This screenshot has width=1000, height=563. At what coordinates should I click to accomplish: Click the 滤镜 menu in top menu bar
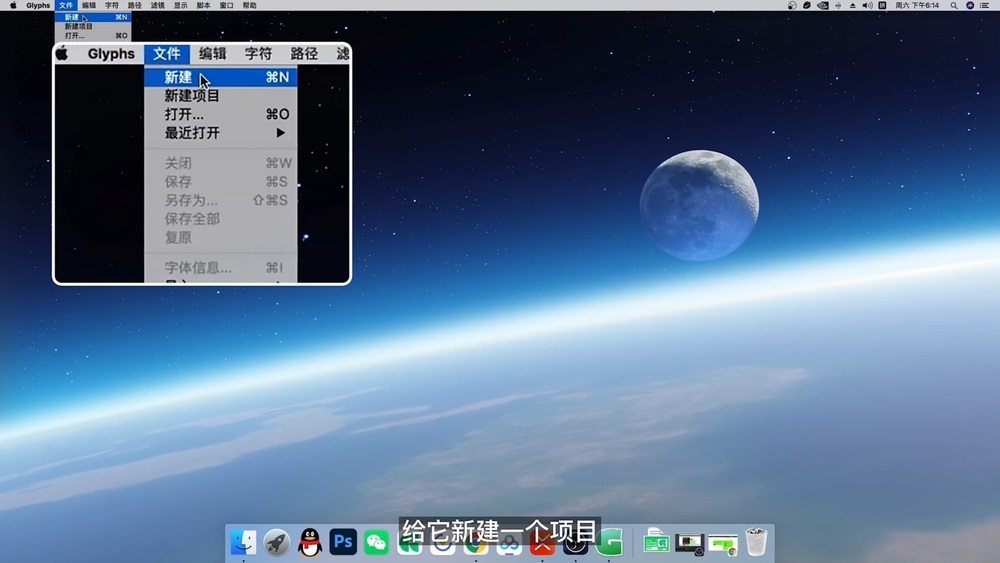pos(157,5)
